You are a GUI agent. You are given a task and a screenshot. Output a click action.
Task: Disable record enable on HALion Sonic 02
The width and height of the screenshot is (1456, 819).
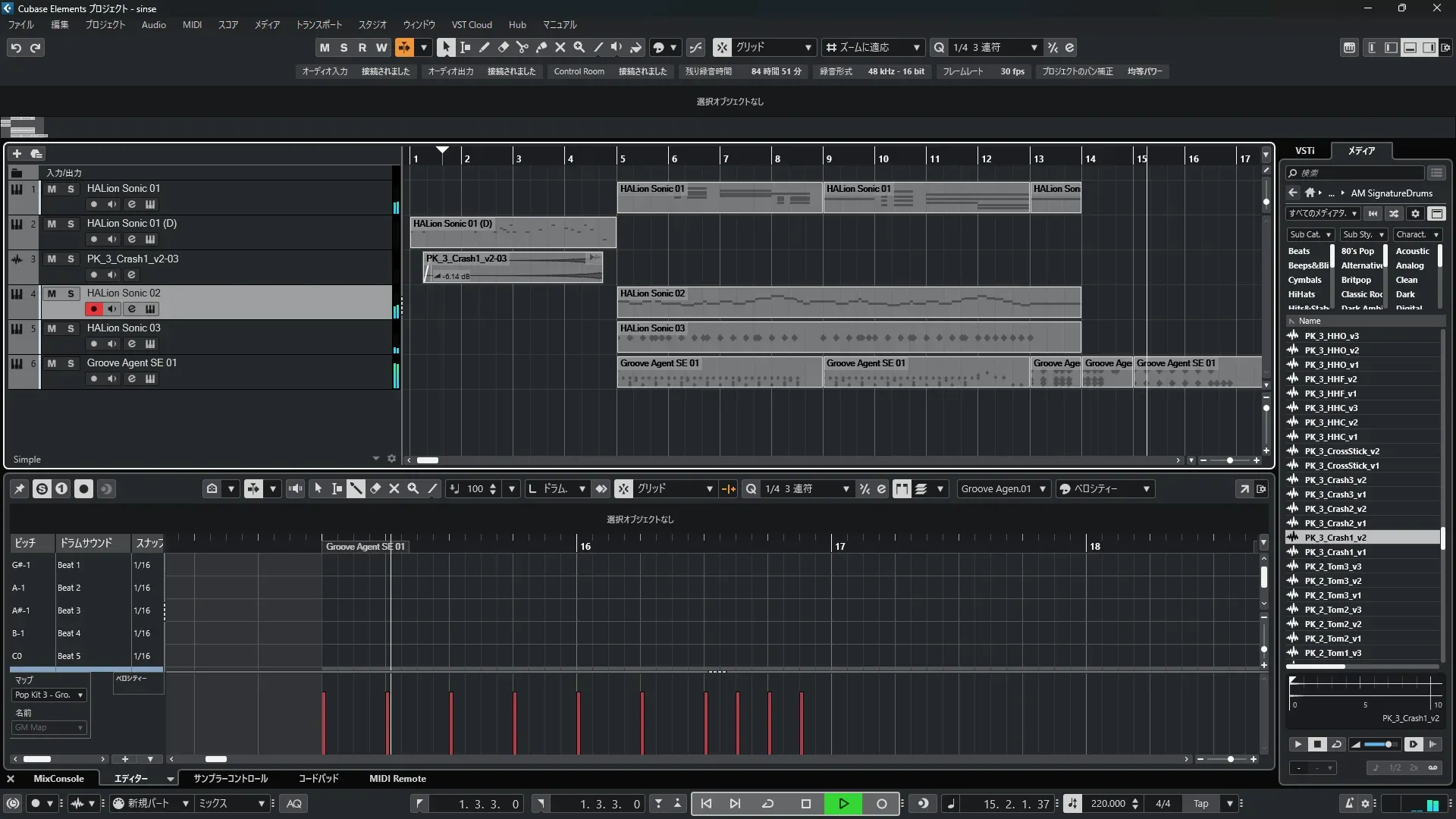pos(93,309)
